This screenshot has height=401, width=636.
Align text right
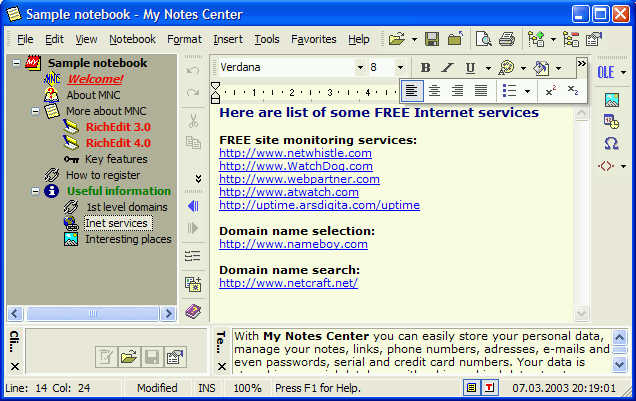click(458, 90)
